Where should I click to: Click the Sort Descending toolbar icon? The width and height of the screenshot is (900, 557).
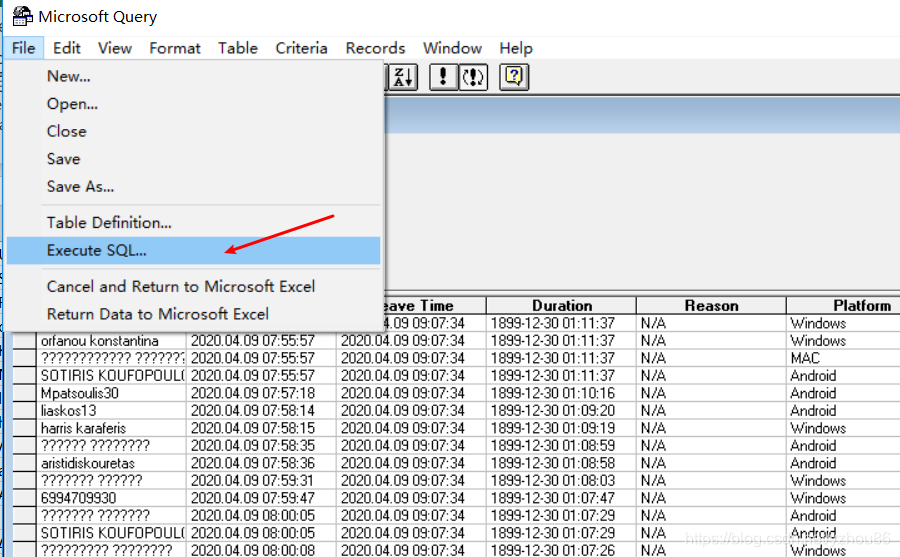click(x=403, y=77)
